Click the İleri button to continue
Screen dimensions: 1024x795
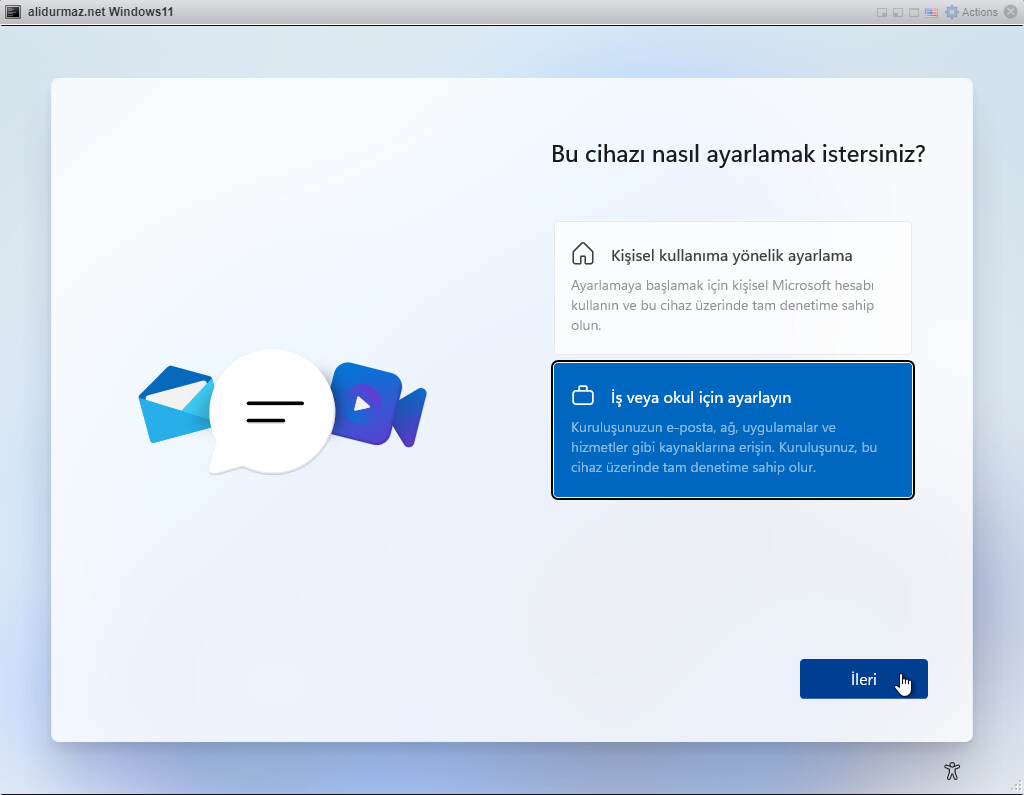click(863, 679)
